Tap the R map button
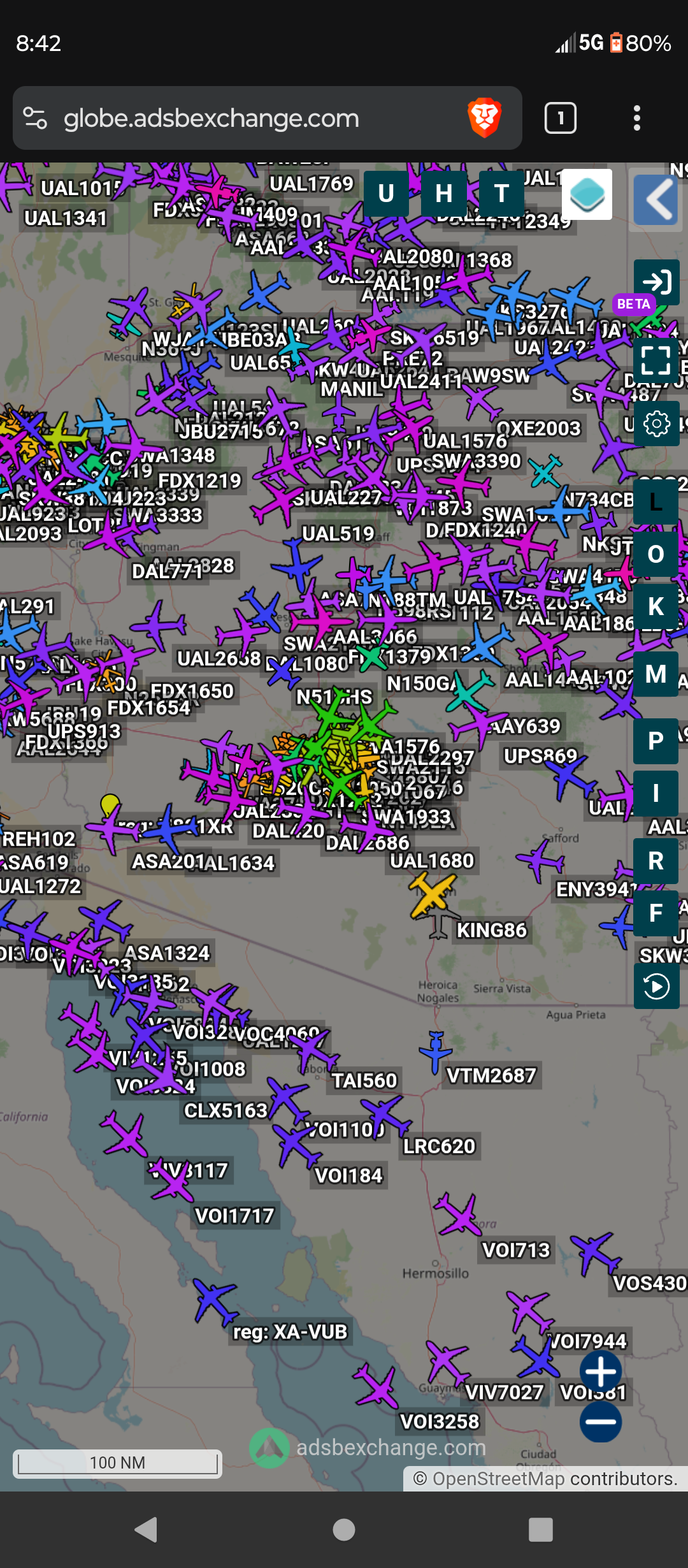 [x=656, y=861]
